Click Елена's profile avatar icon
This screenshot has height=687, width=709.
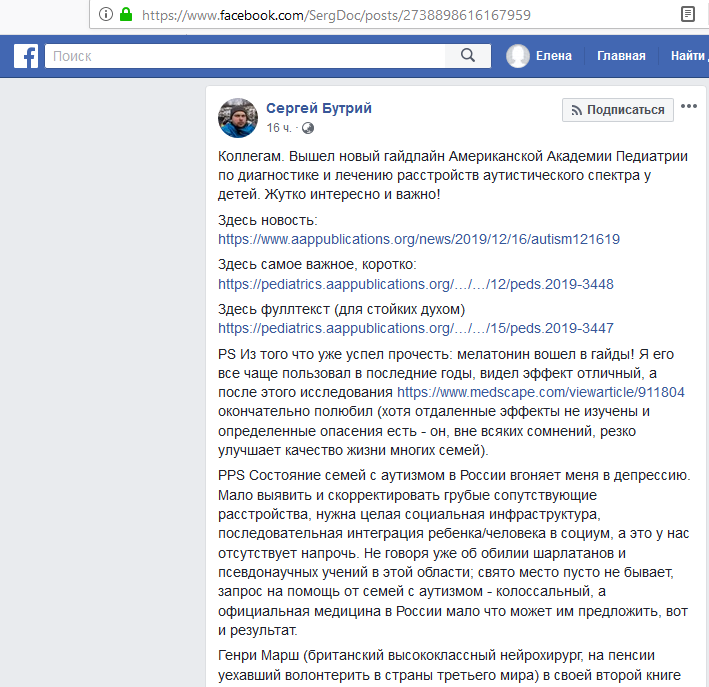[518, 56]
